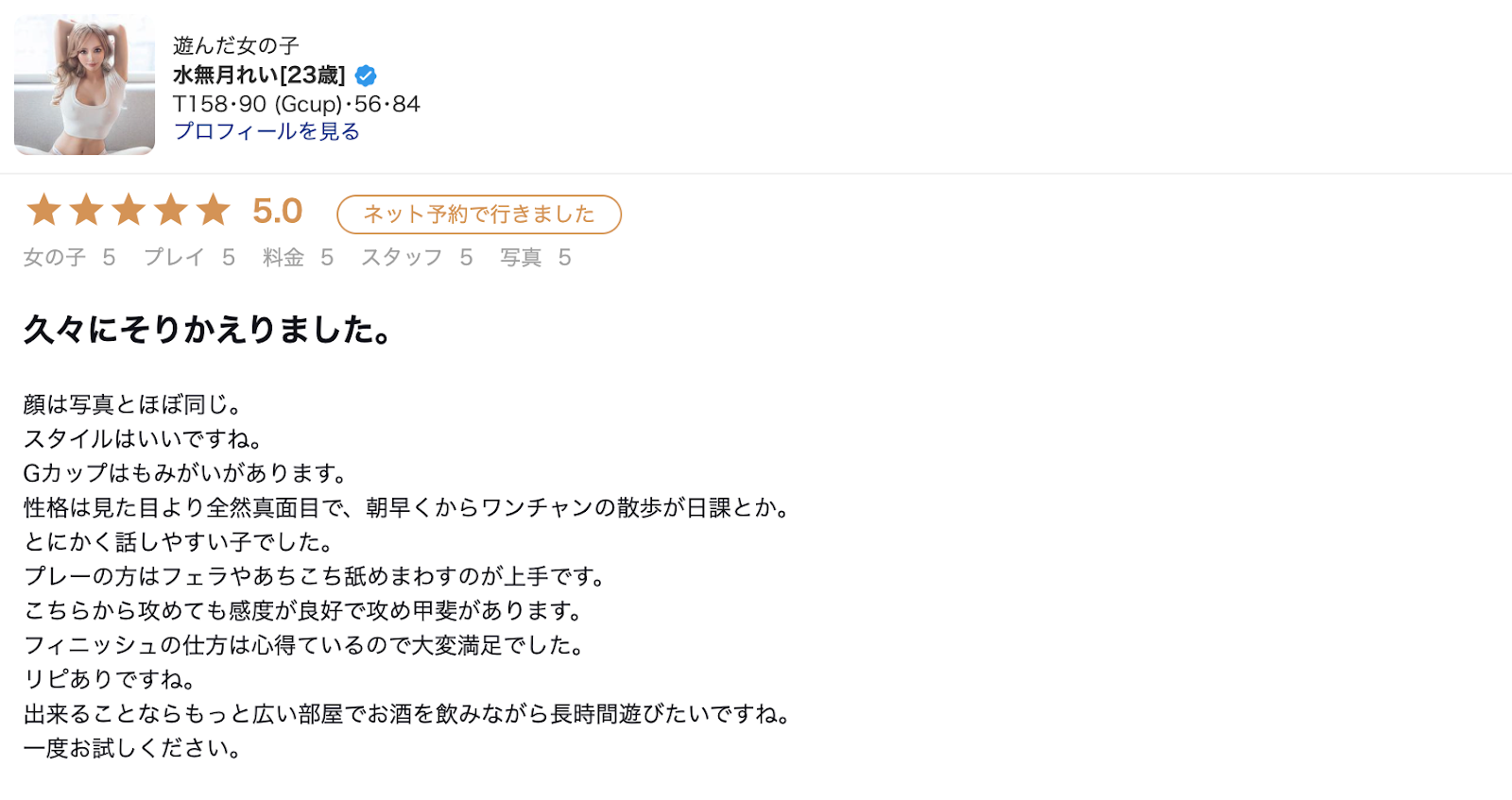Screen dimensions: 1512x800
Task: Click the T158·90 measurements text
Action: click(296, 104)
